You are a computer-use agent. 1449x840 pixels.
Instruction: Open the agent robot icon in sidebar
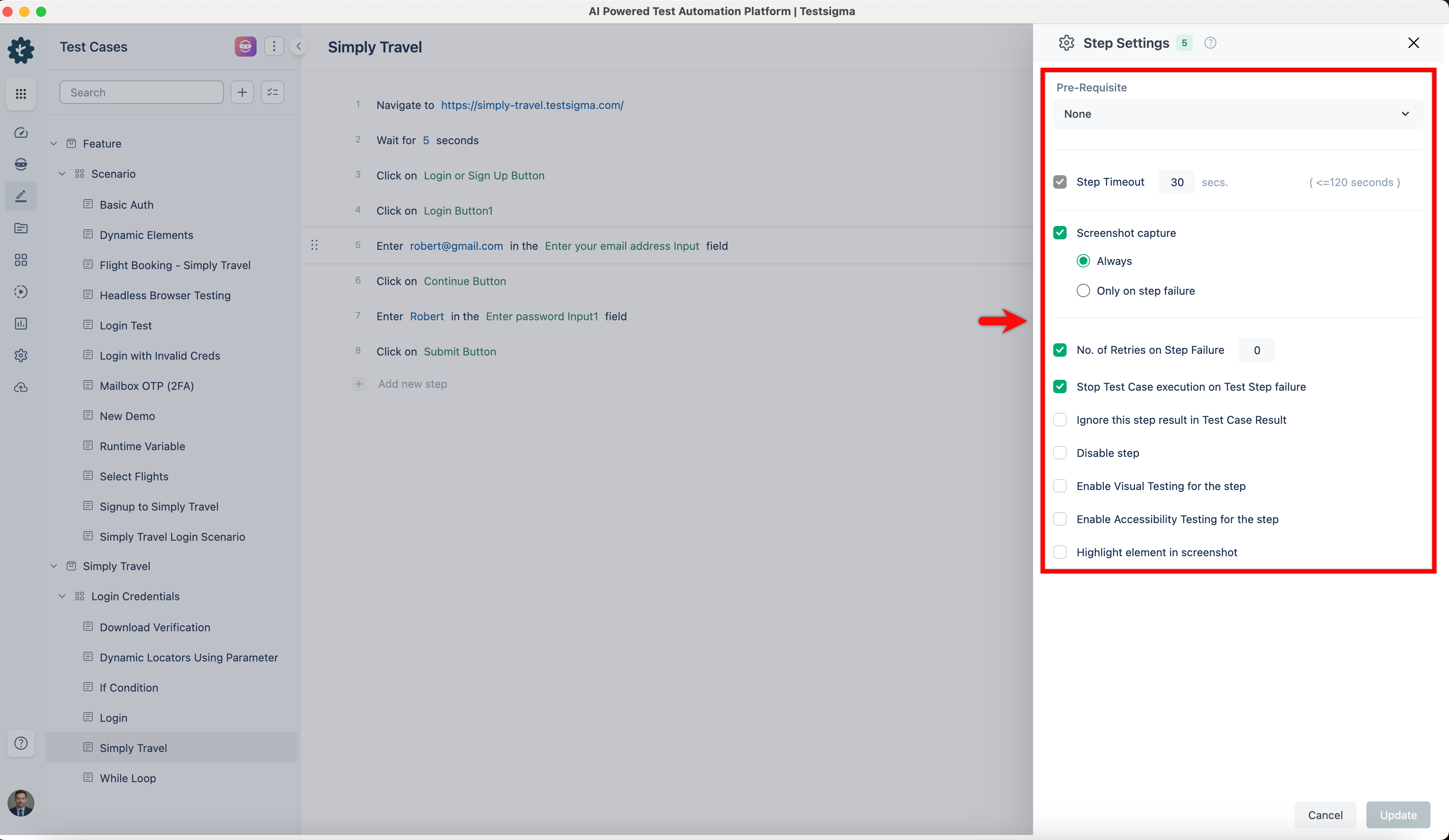pyautogui.click(x=21, y=164)
